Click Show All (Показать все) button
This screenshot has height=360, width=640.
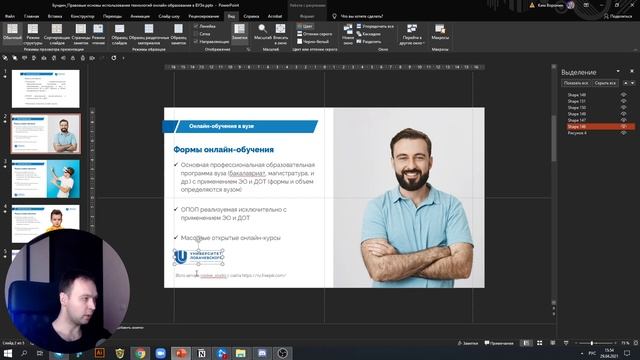[576, 83]
